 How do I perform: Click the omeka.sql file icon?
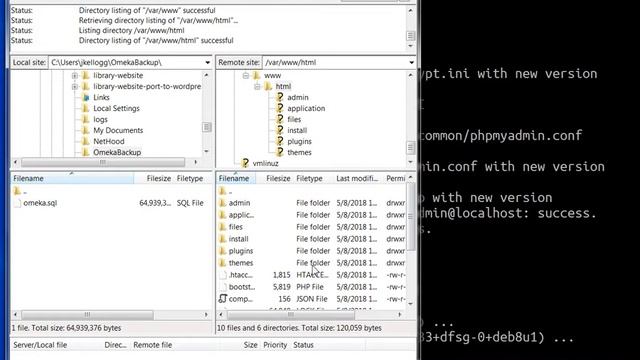17,203
